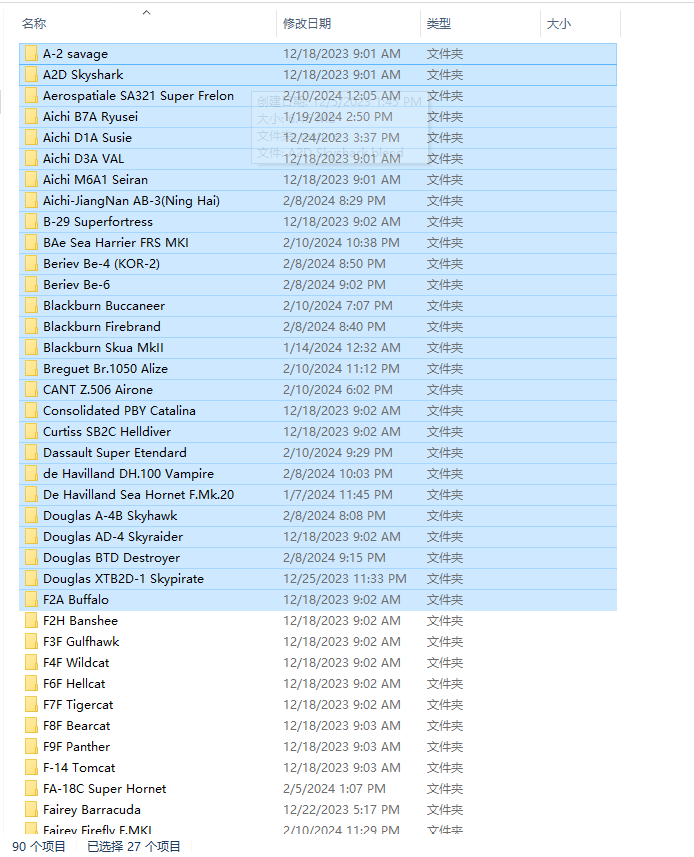Click folder icon beside A2D Skyshark

(x=31, y=74)
